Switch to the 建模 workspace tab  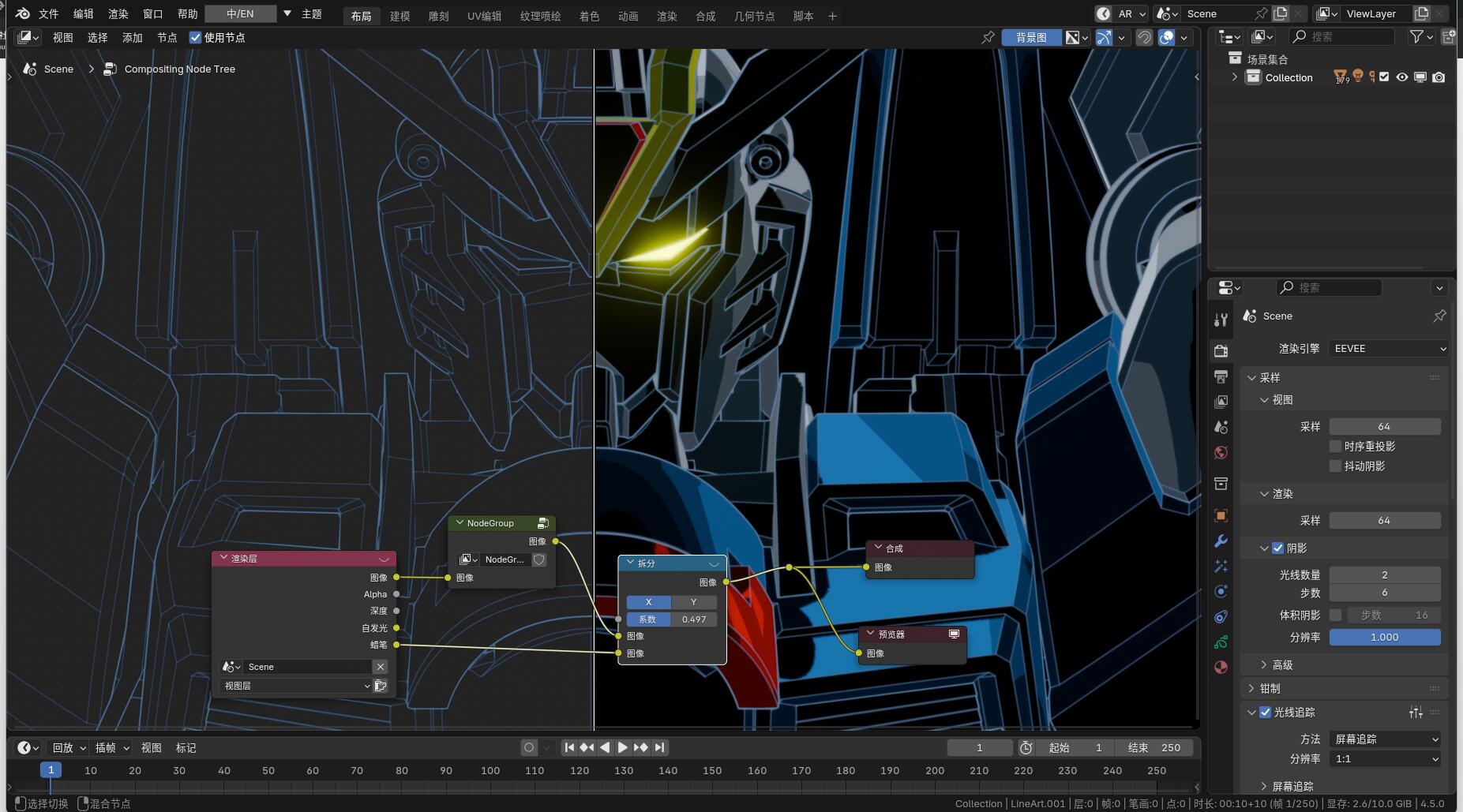point(400,16)
